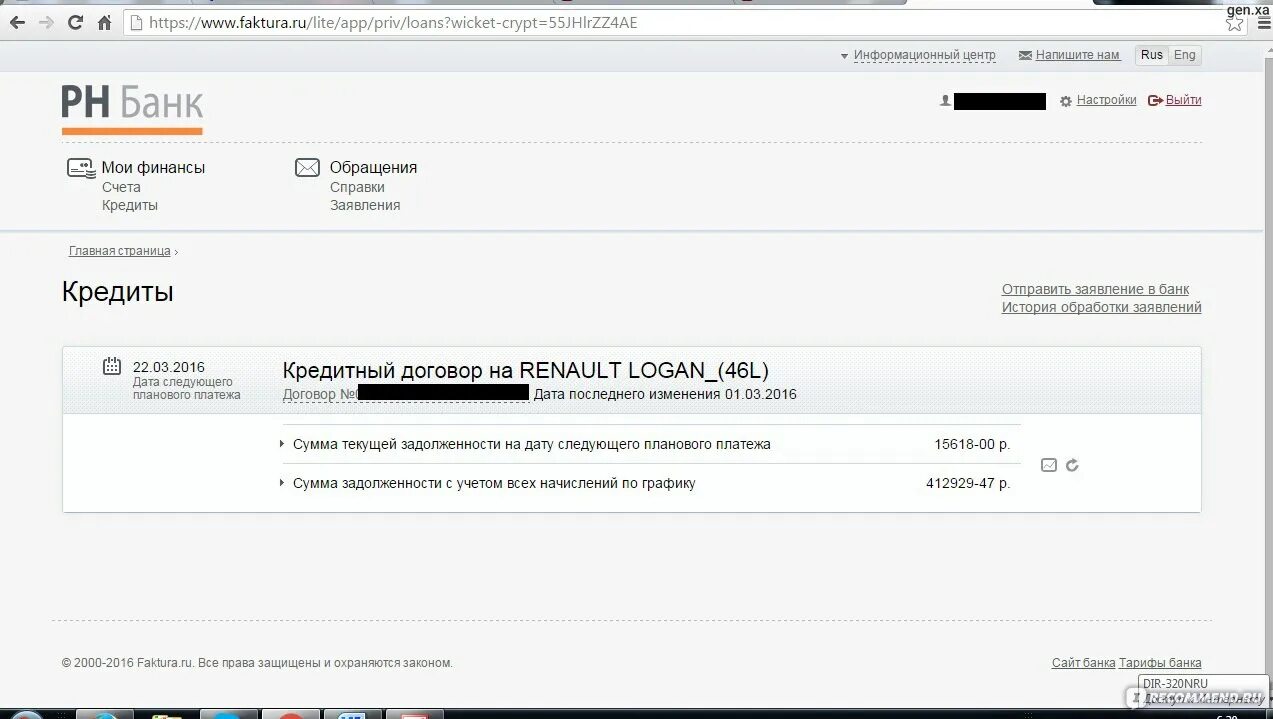Image resolution: width=1273 pixels, height=719 pixels.
Task: Click the РН Банк logo
Action: coord(132,108)
